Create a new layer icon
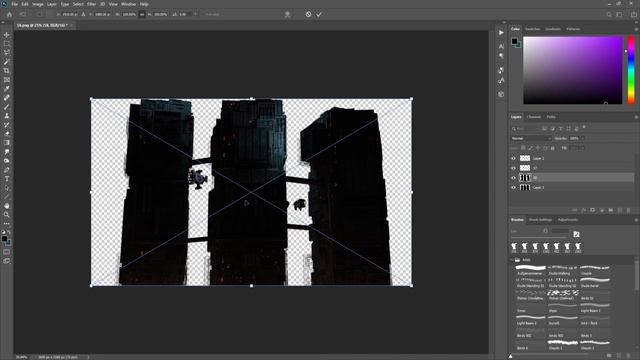Screen dimensions: 640x360 (620, 210)
